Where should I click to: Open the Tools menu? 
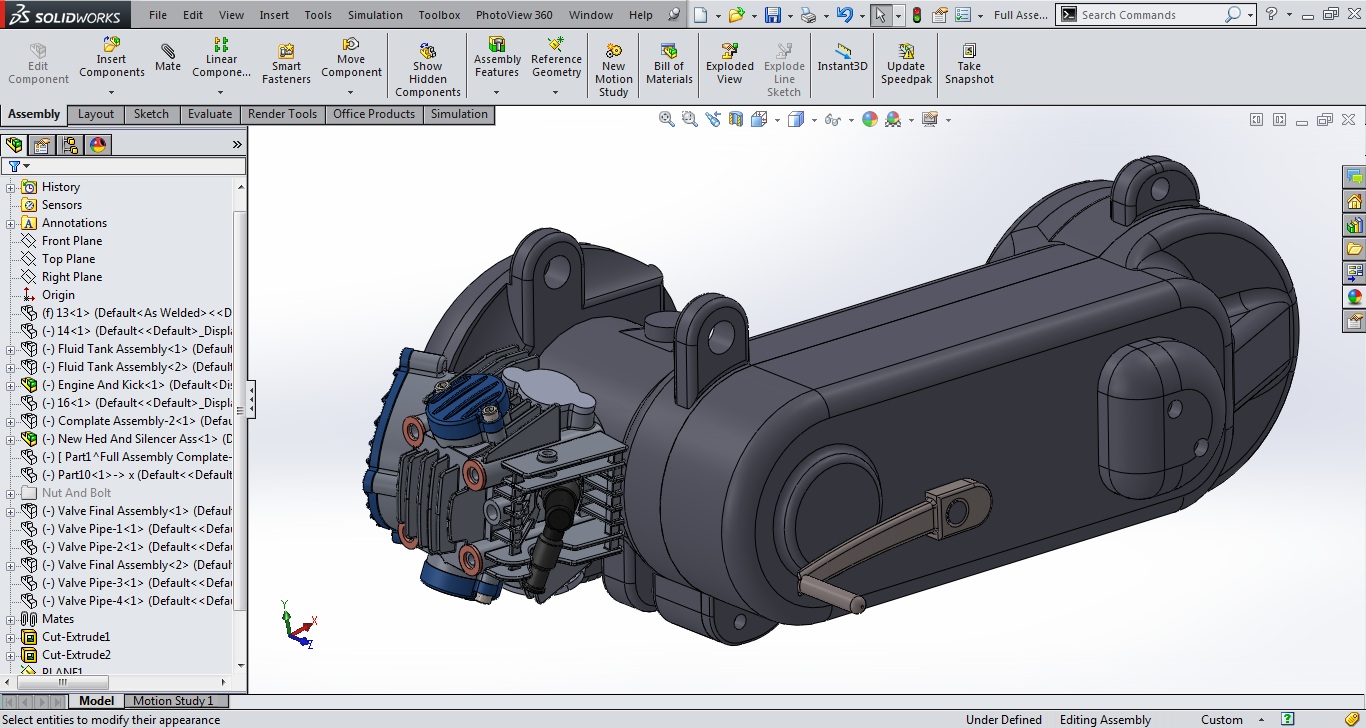tap(318, 15)
